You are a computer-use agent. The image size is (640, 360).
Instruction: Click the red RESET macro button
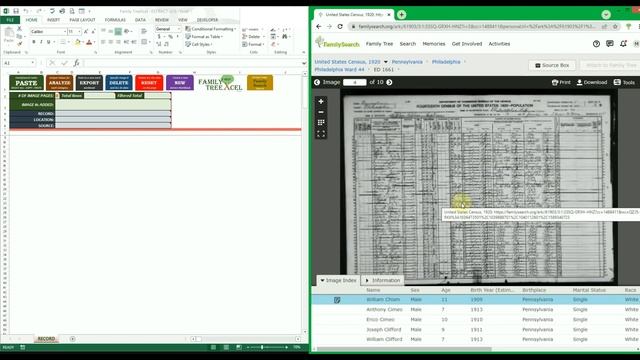coord(149,83)
